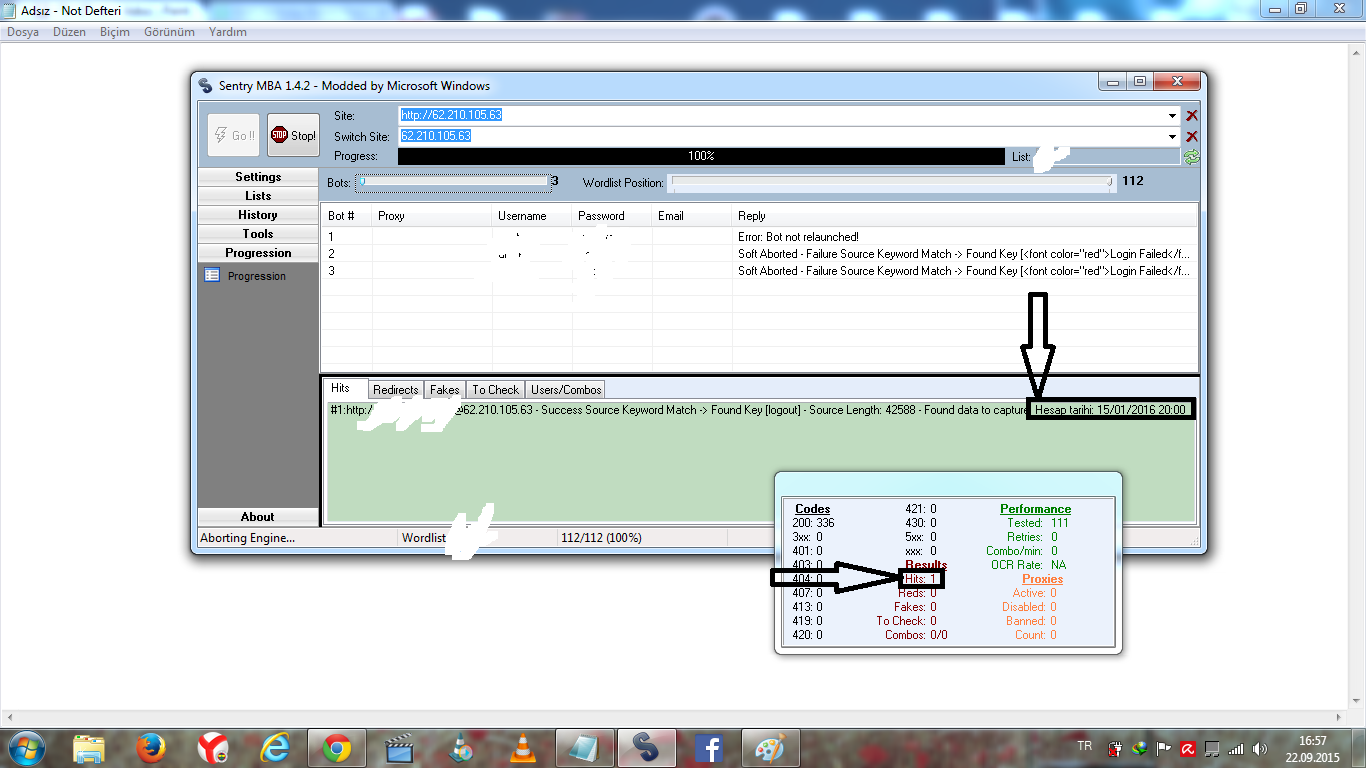1366x768 pixels.
Task: Click the About button in the sidebar
Action: [x=257, y=517]
